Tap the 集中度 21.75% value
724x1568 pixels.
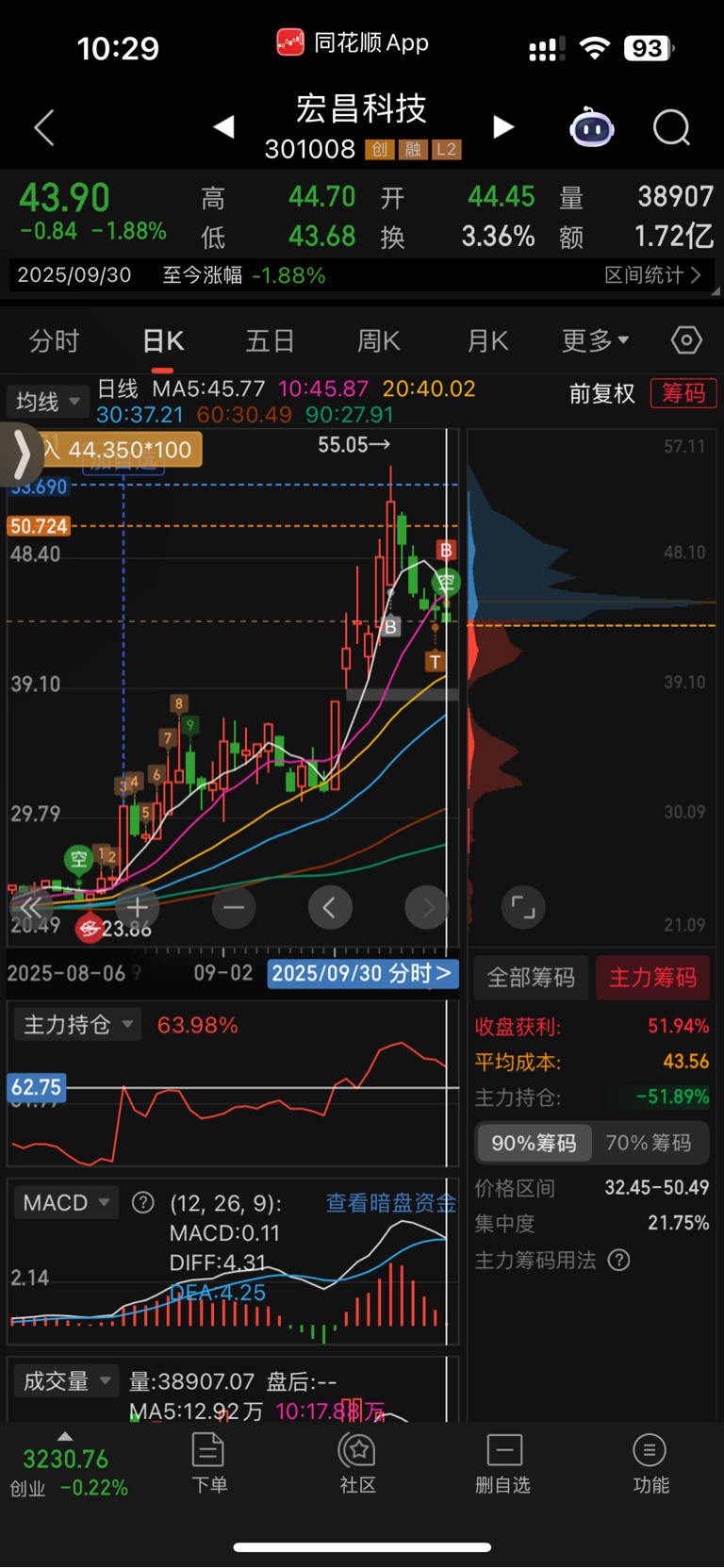point(678,1223)
